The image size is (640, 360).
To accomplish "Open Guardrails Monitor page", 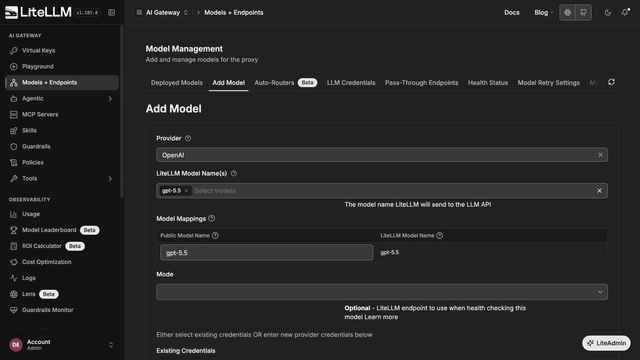I will 62,310.
